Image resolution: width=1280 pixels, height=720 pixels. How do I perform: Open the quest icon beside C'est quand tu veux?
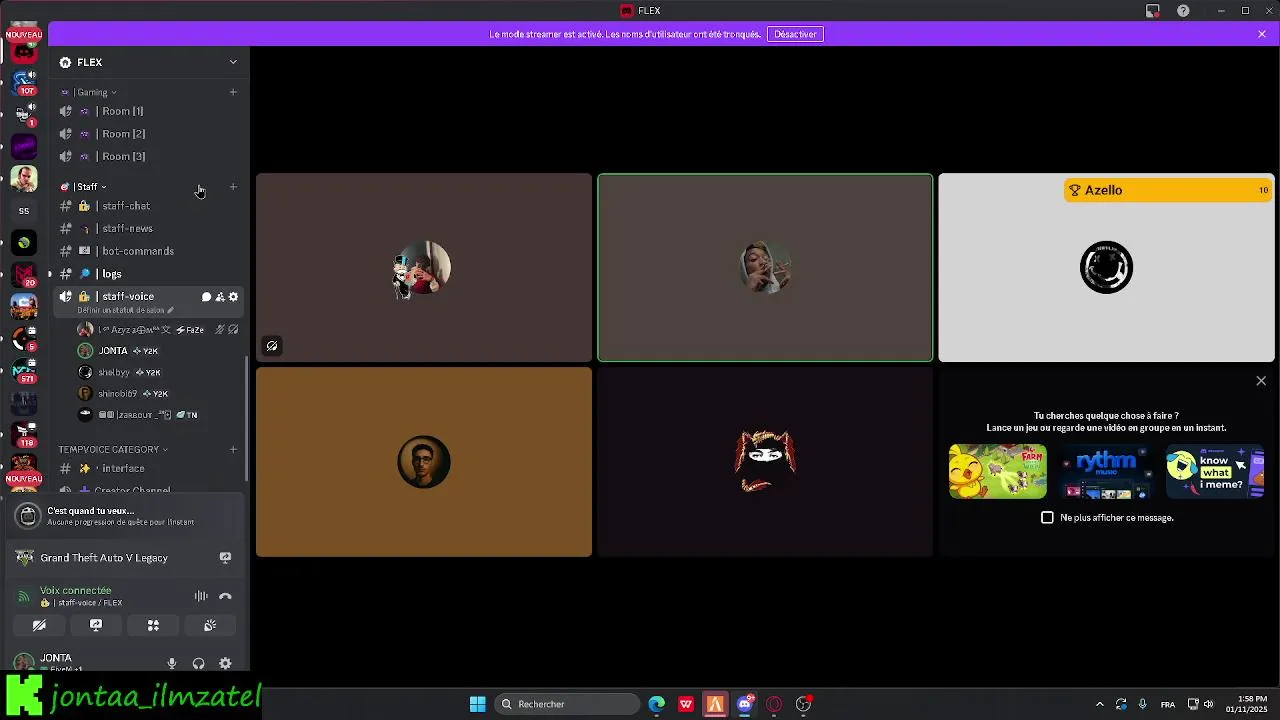pyautogui.click(x=28, y=516)
